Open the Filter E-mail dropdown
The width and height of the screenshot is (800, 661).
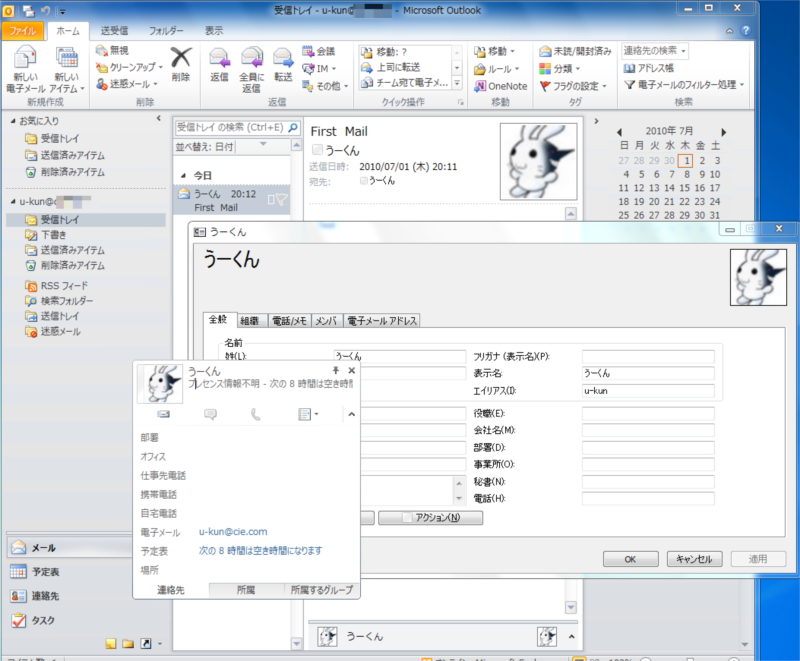[684, 85]
